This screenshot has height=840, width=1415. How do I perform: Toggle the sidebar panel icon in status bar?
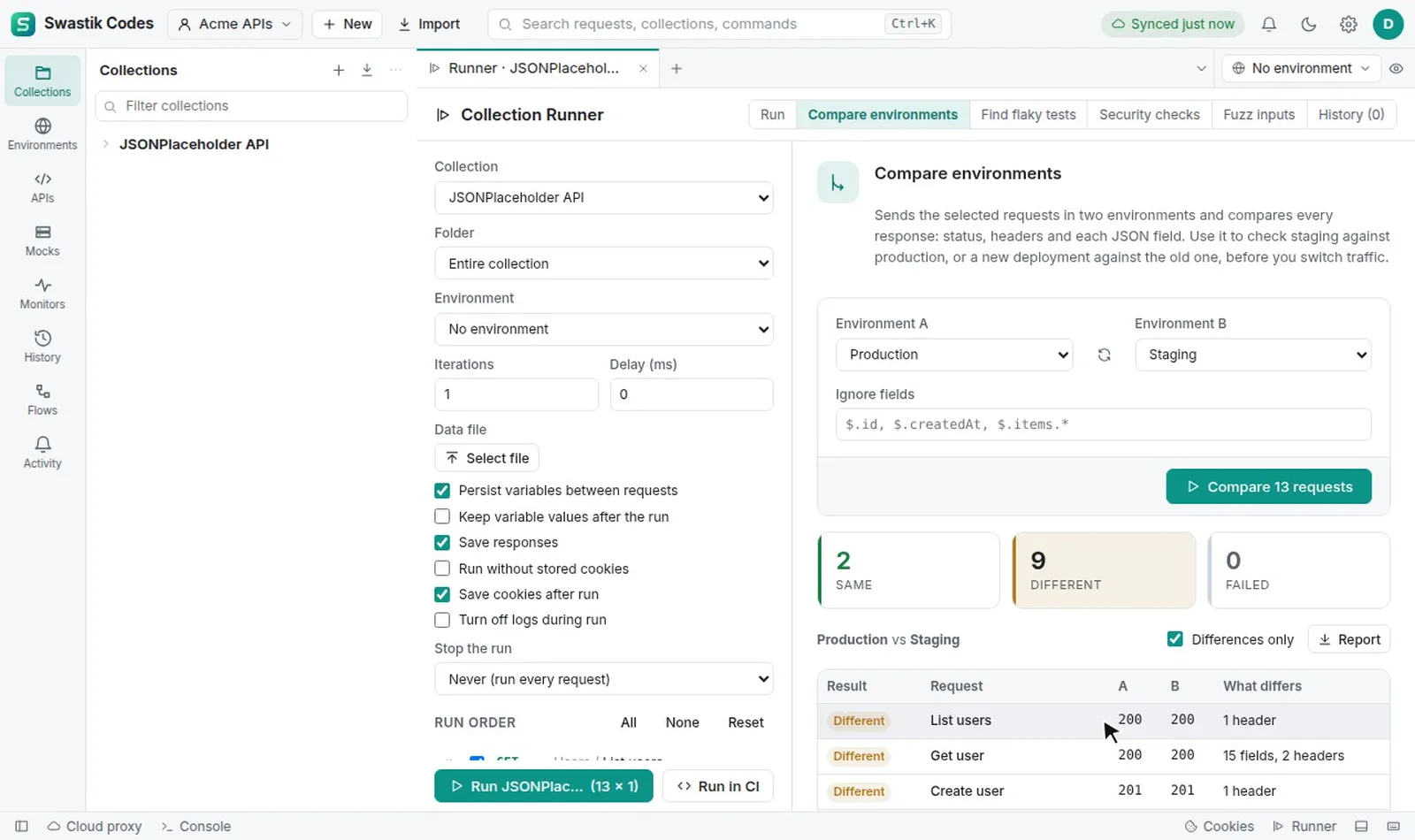(22, 826)
